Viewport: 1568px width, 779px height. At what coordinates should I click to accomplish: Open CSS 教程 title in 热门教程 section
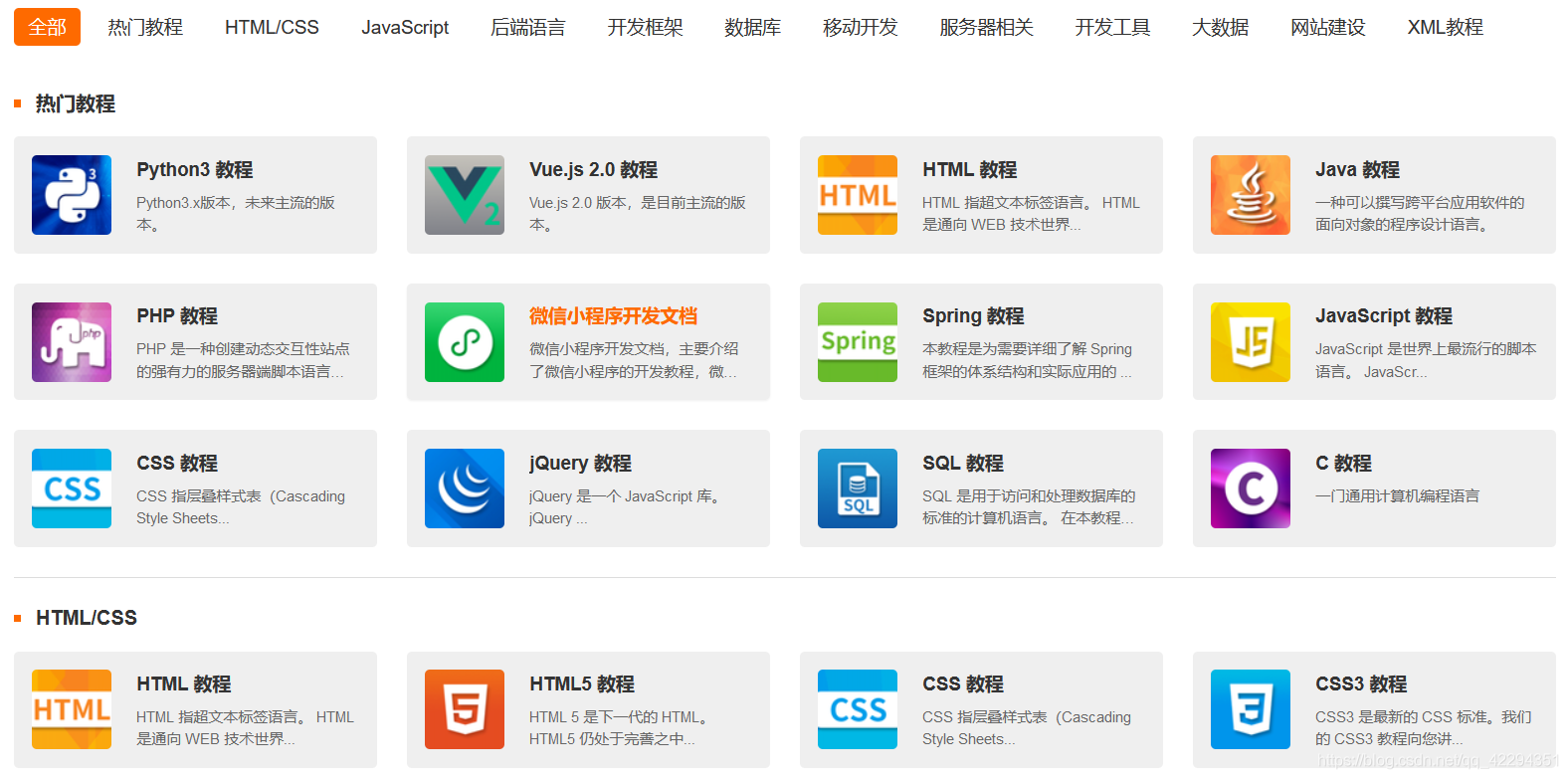tap(177, 464)
